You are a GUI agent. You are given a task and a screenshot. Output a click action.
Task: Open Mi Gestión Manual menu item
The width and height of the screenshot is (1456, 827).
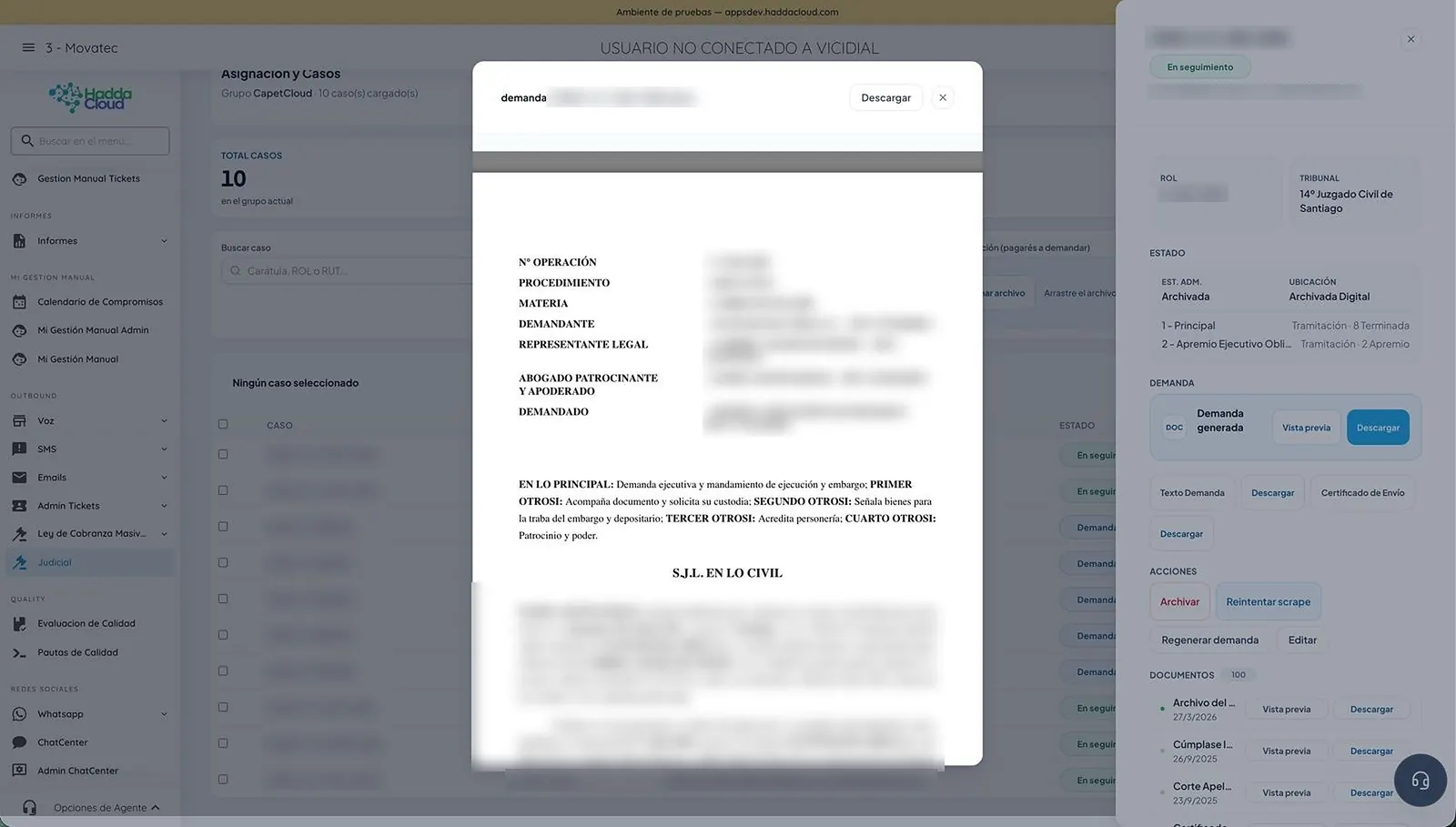90,359
